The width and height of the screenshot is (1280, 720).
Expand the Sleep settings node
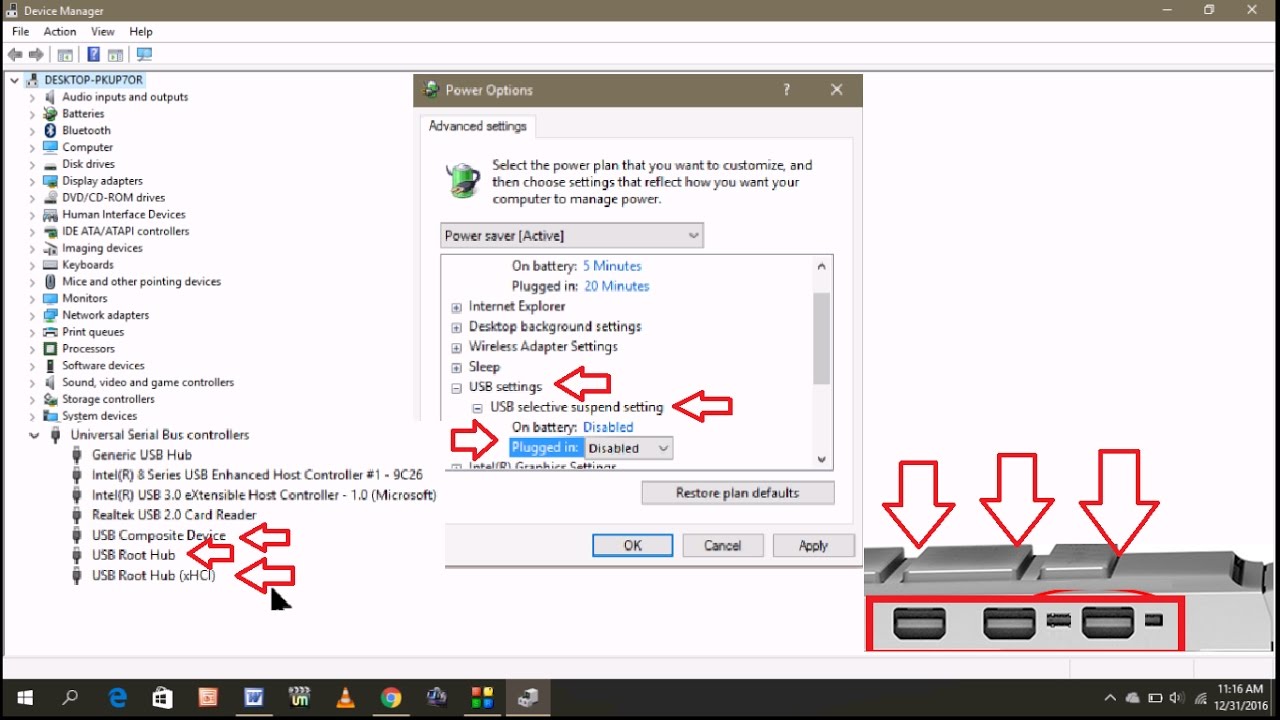click(456, 367)
